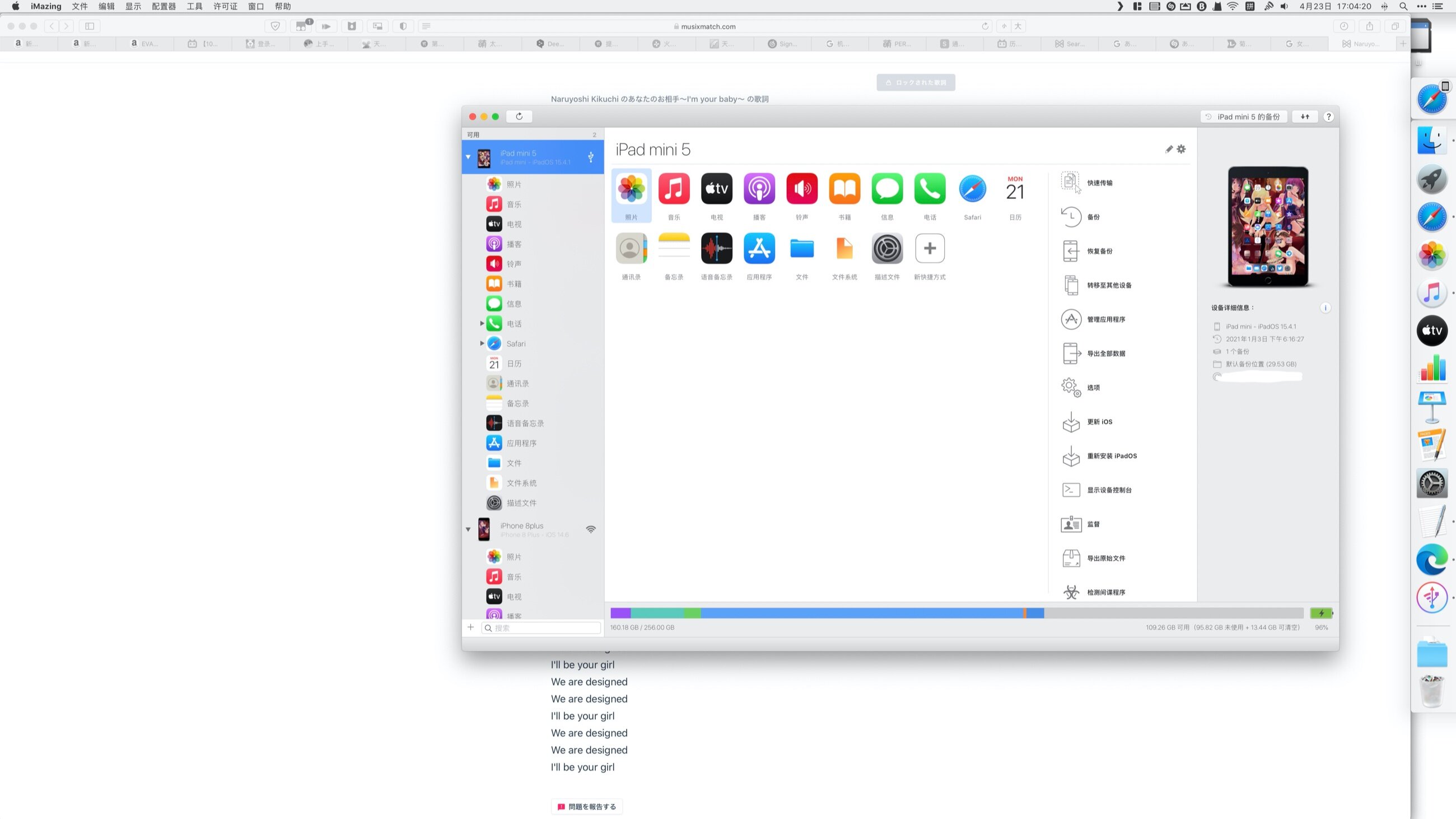The width and height of the screenshot is (1456, 819).
Task: Open the Notes icon in main grid
Action: point(674,248)
